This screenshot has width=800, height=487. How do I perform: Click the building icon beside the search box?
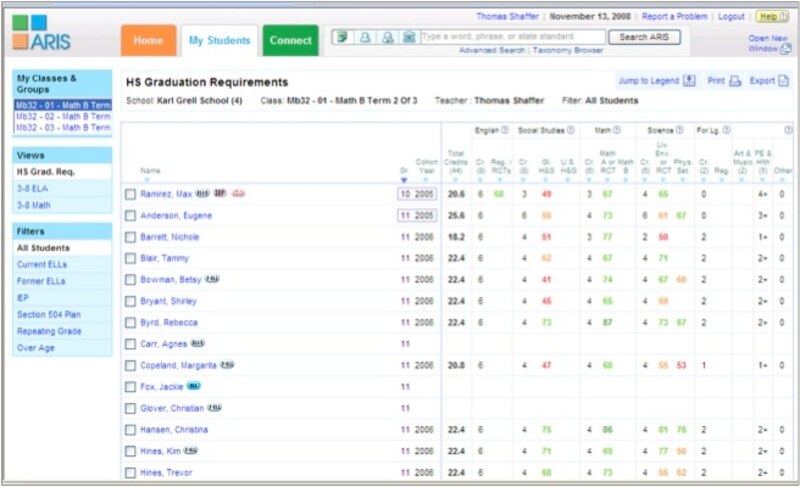(x=408, y=37)
